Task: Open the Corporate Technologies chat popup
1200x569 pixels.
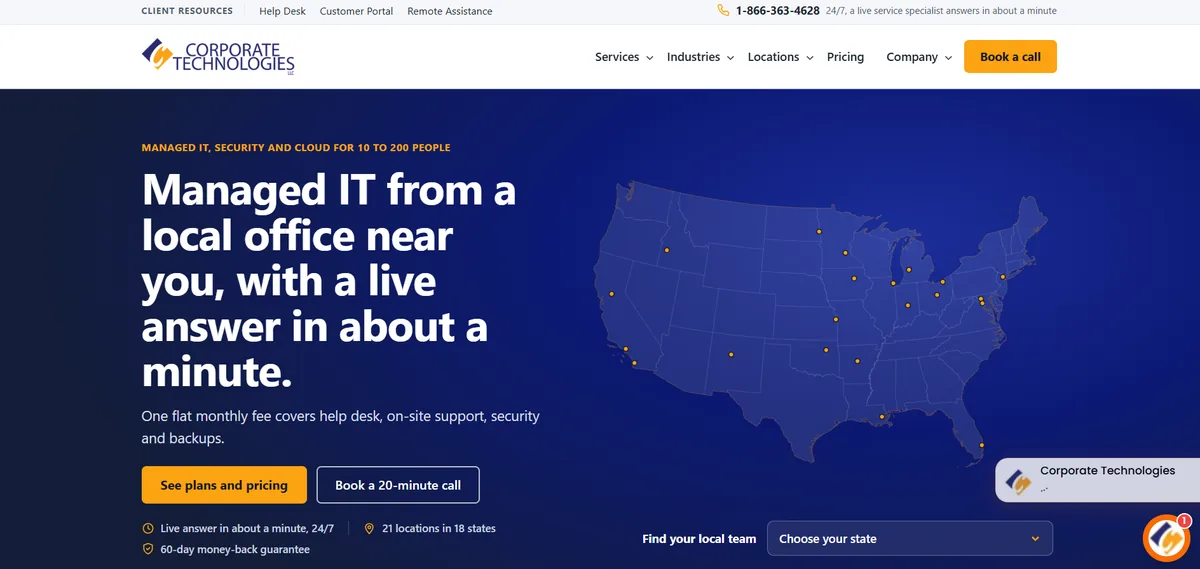Action: click(x=1097, y=480)
